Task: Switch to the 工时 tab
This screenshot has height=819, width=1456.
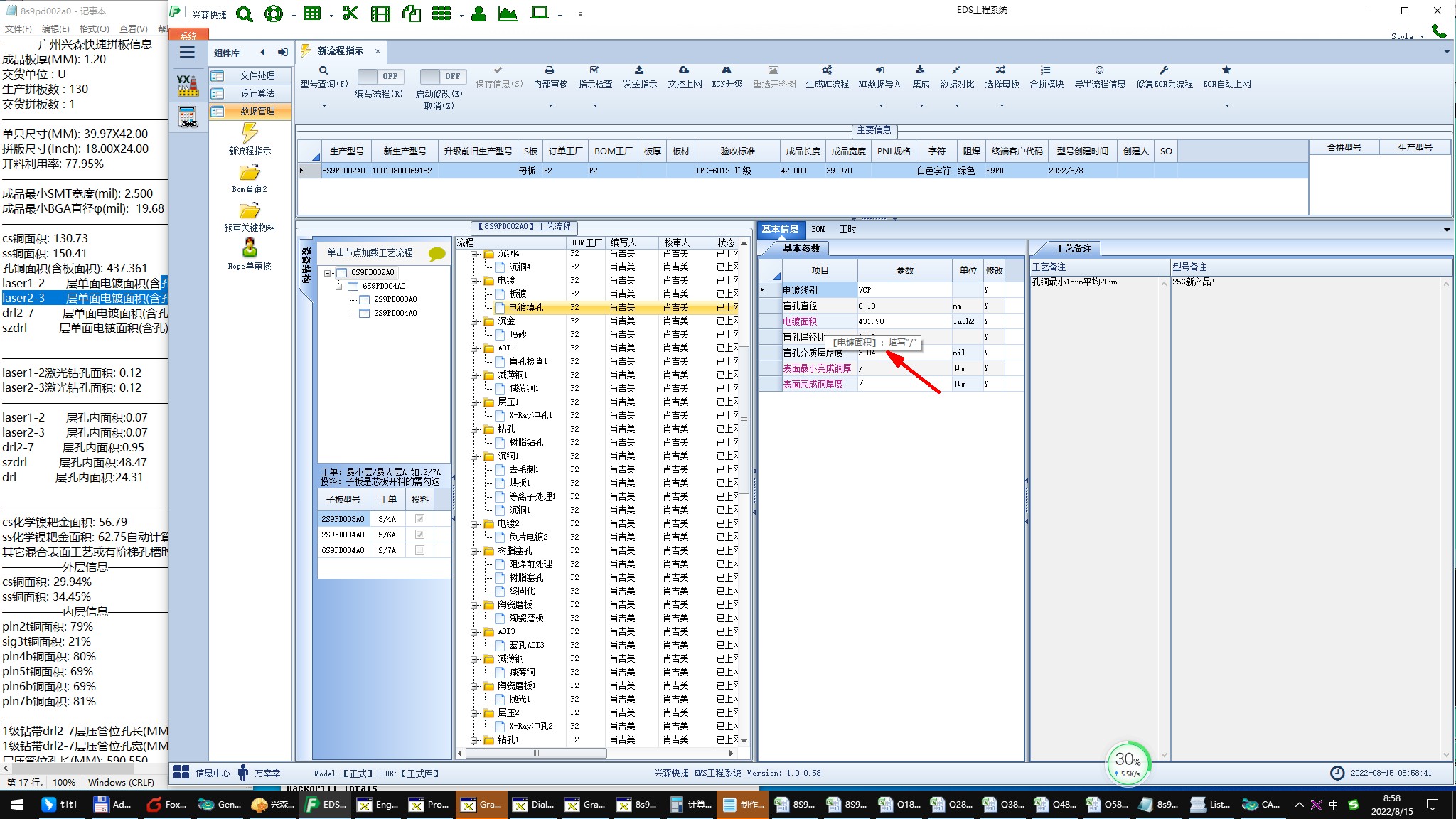Action: click(847, 229)
